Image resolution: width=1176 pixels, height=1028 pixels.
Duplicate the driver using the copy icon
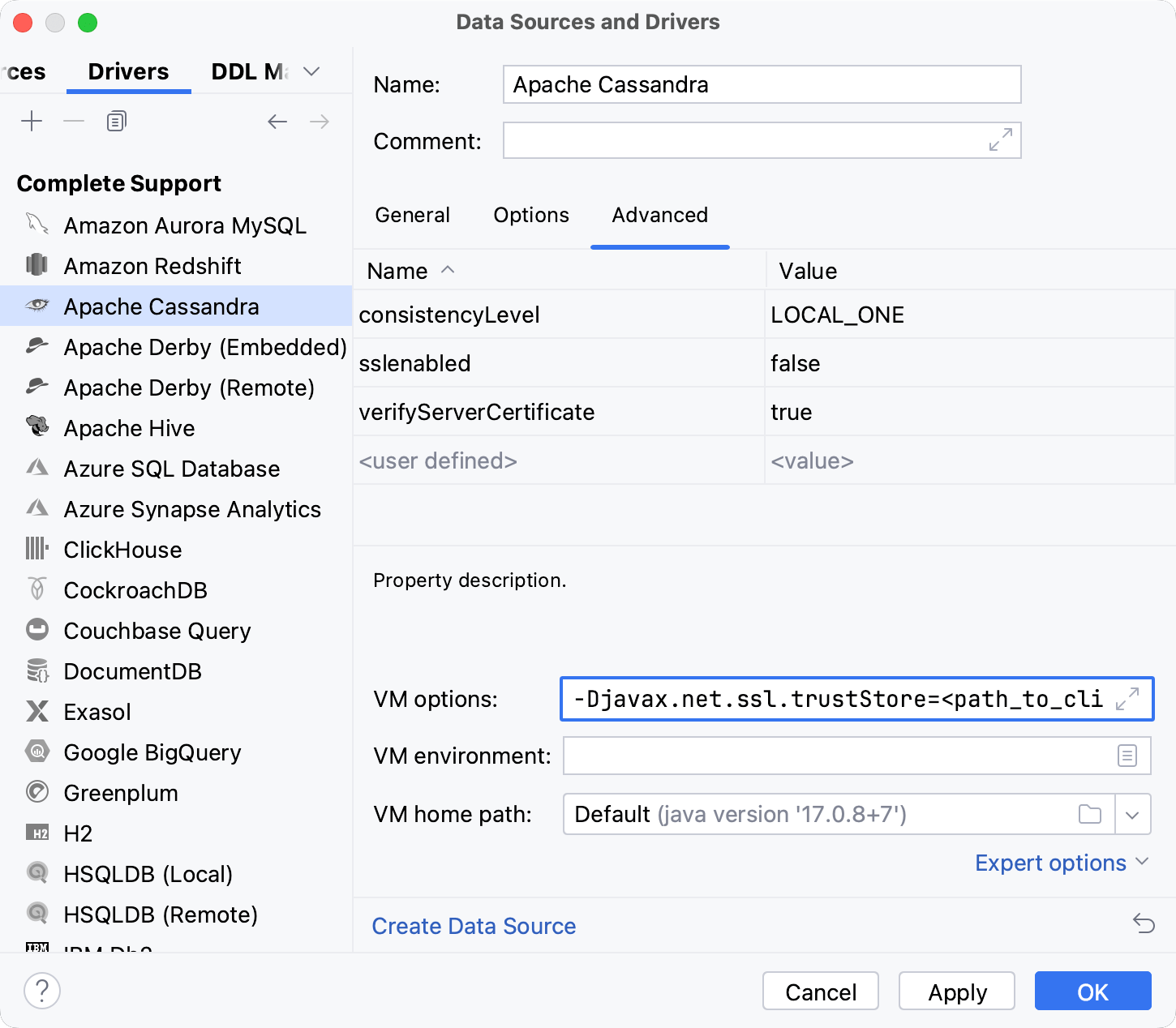(x=115, y=121)
